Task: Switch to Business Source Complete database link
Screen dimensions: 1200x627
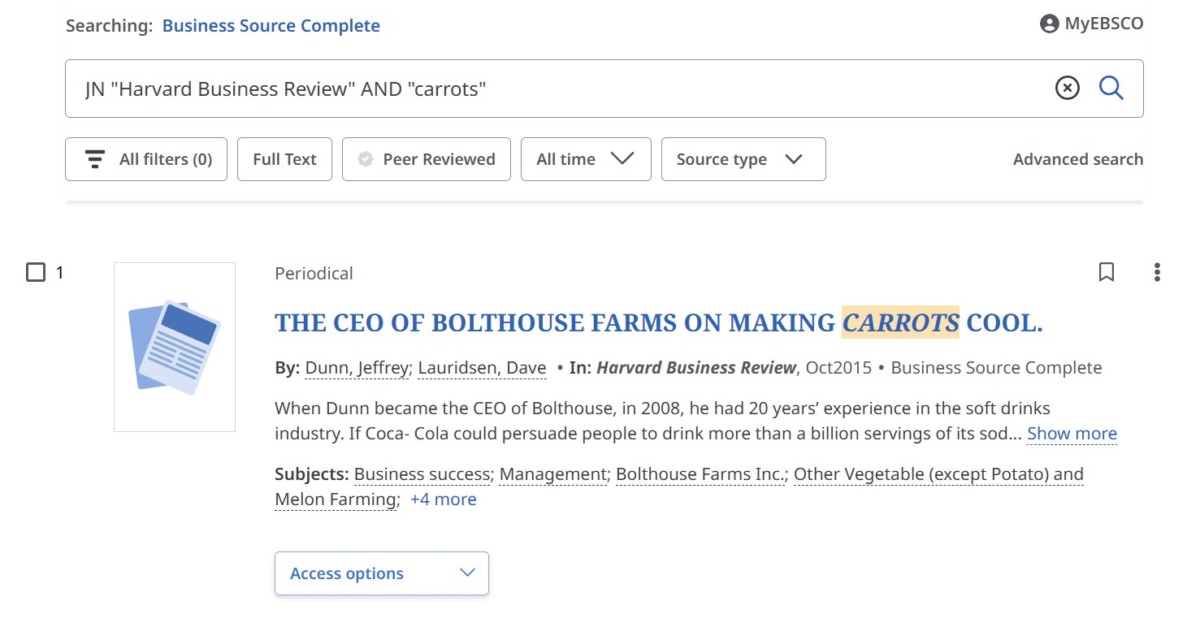Action: click(x=271, y=25)
